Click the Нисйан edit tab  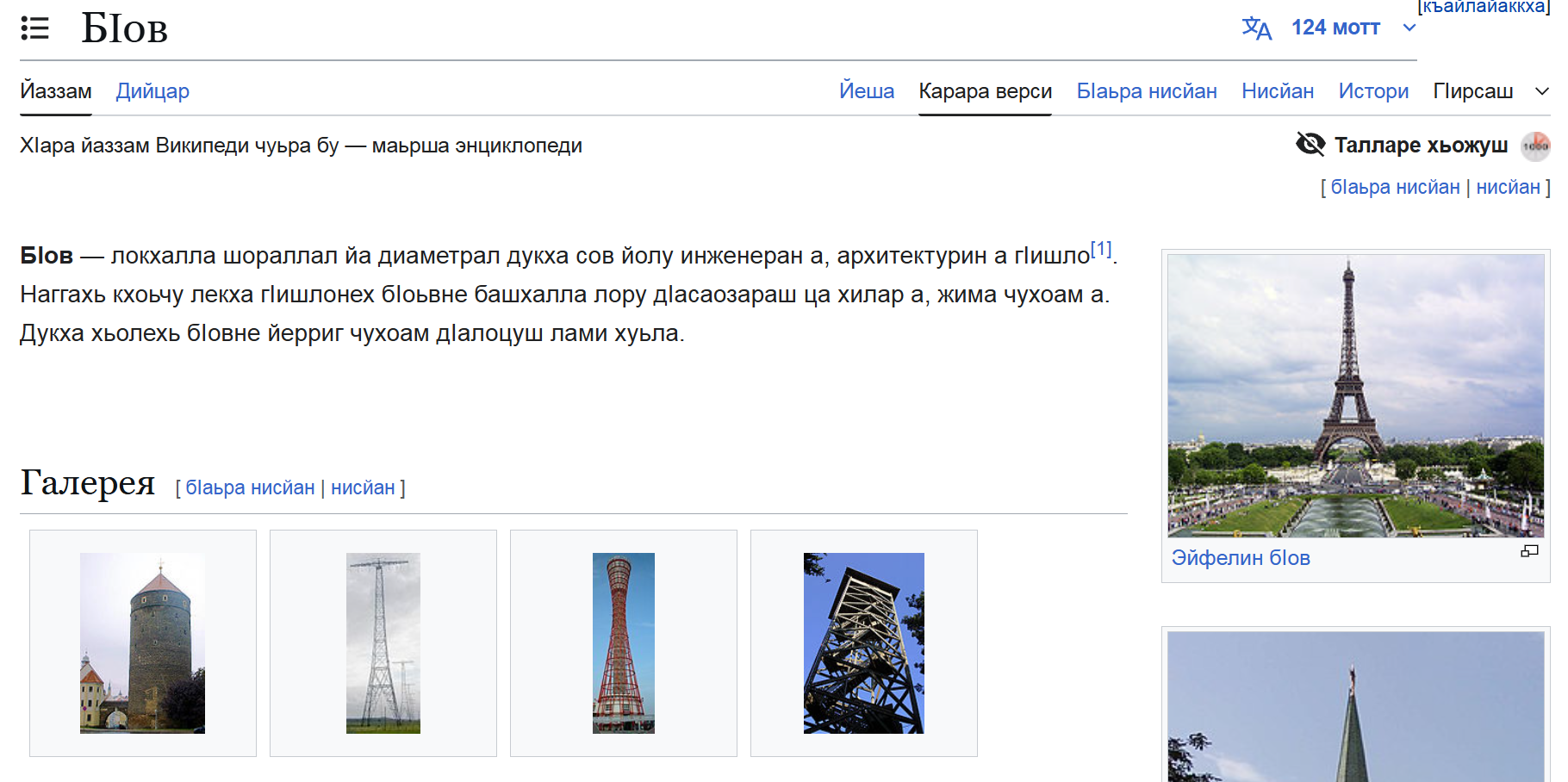(x=1277, y=91)
